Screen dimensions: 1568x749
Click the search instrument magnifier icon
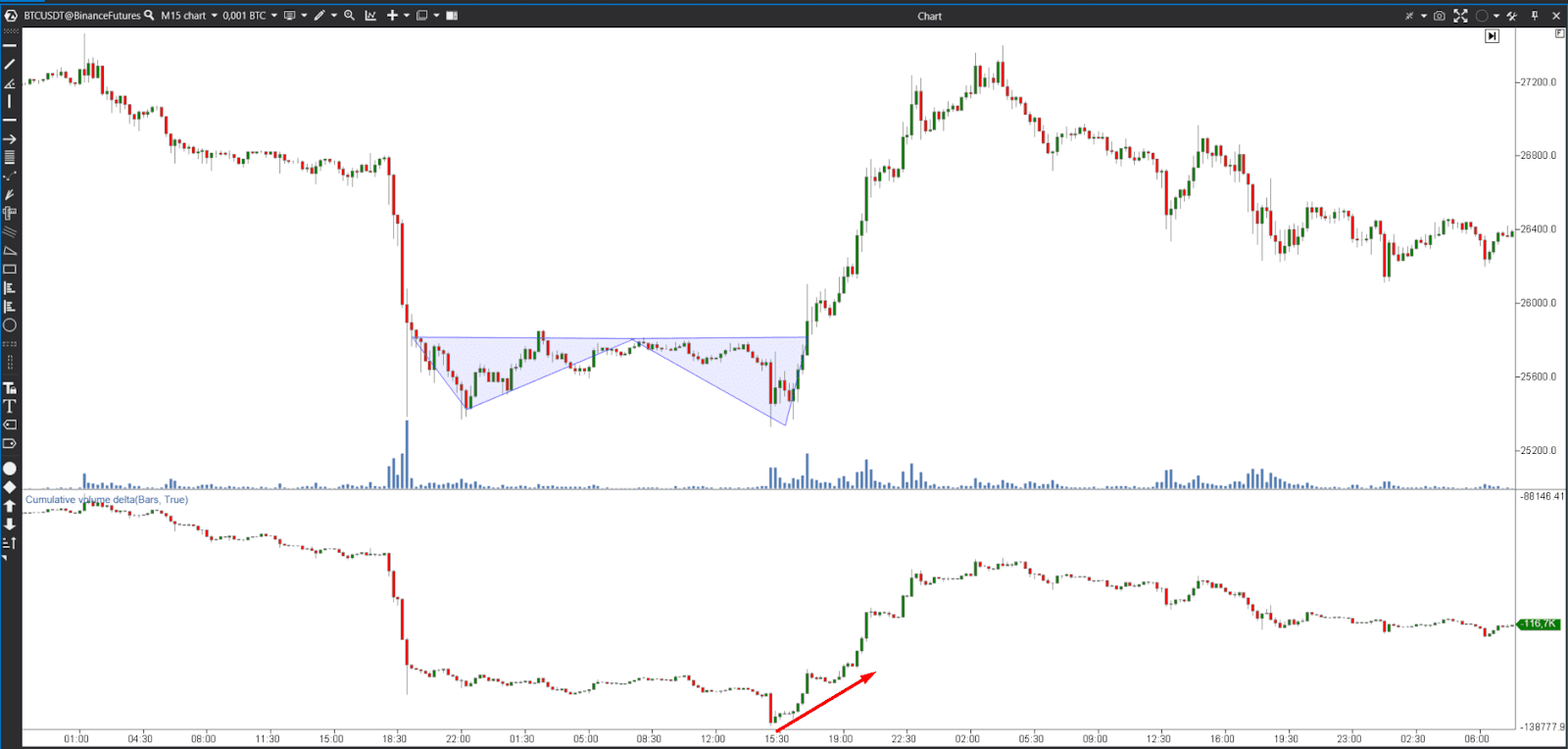(149, 15)
